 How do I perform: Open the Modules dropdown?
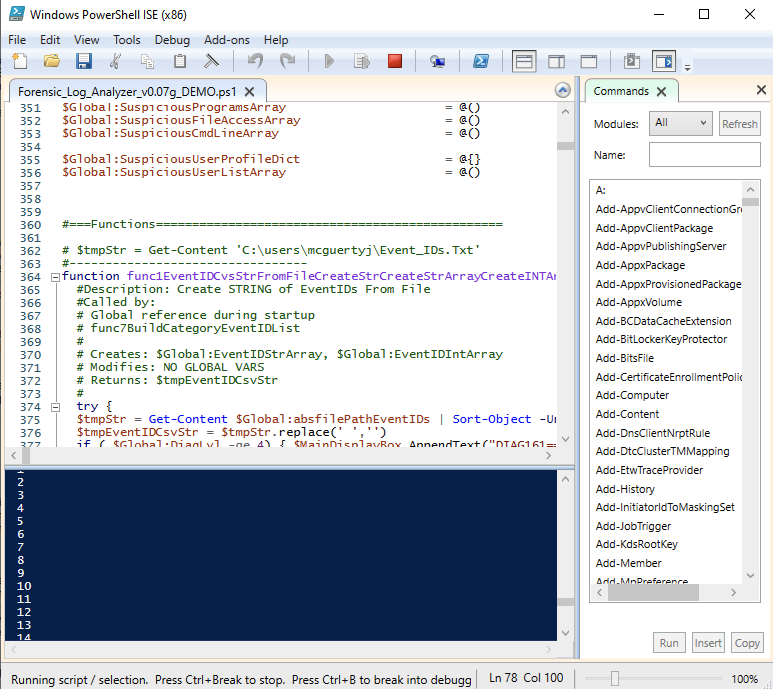680,124
